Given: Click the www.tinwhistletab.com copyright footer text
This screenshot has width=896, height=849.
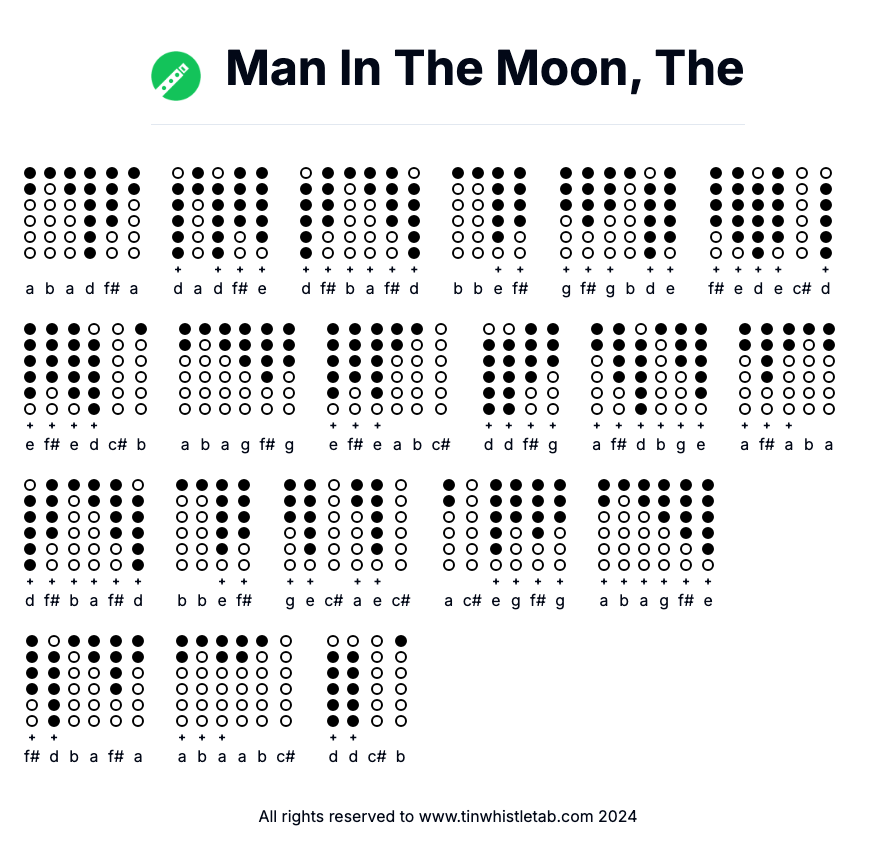Looking at the screenshot, I should pyautogui.click(x=448, y=816).
